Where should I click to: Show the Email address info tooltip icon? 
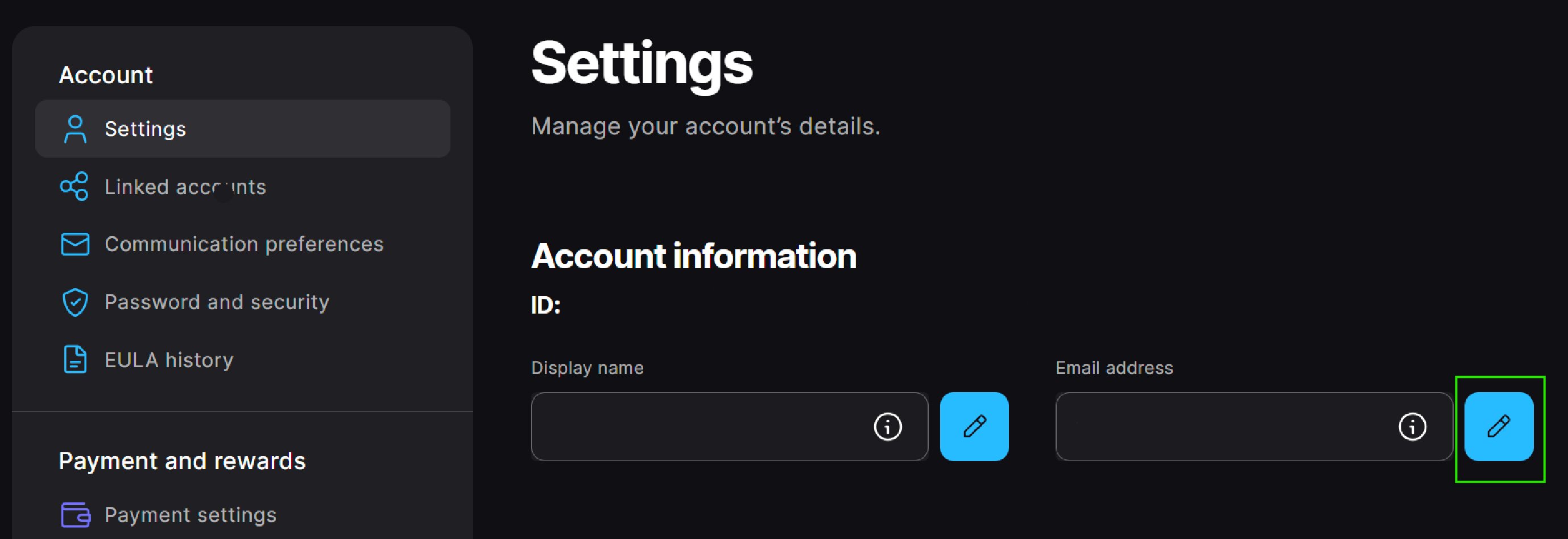tap(1412, 426)
